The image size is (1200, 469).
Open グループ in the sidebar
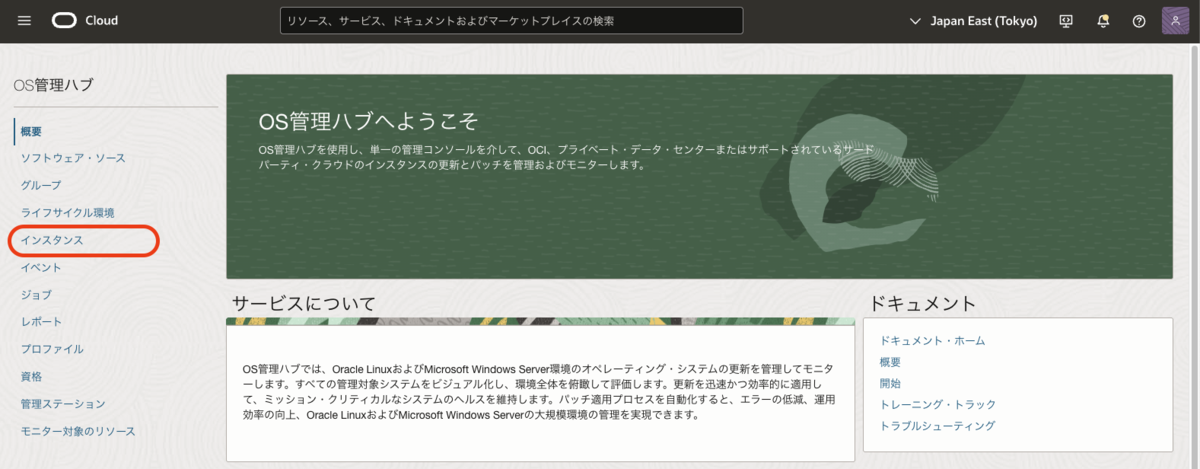point(41,185)
